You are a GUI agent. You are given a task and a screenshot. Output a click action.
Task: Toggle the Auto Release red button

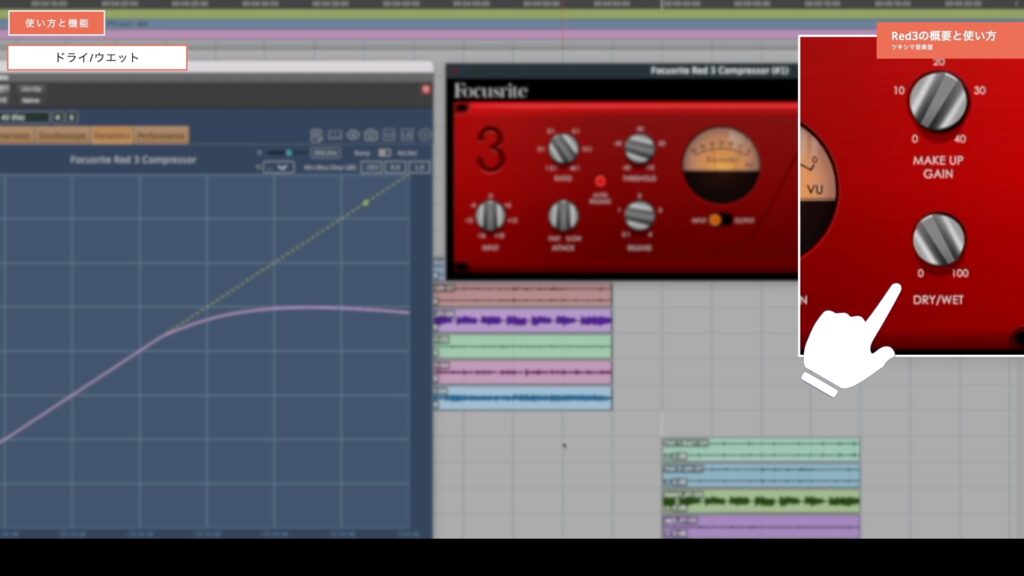click(x=600, y=181)
